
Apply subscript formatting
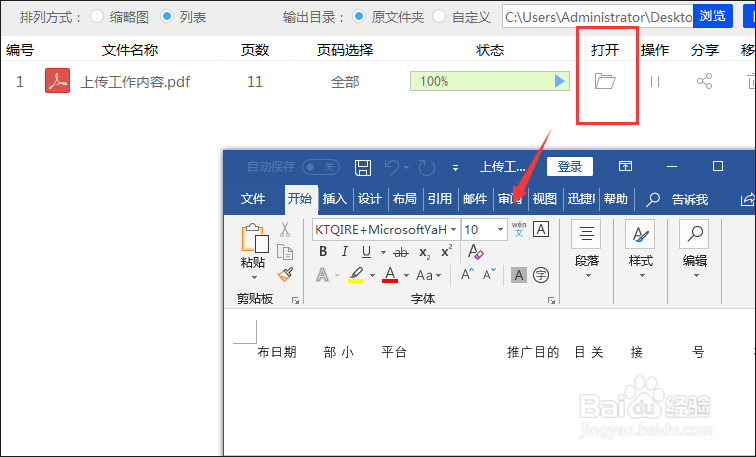pyautogui.click(x=424, y=253)
